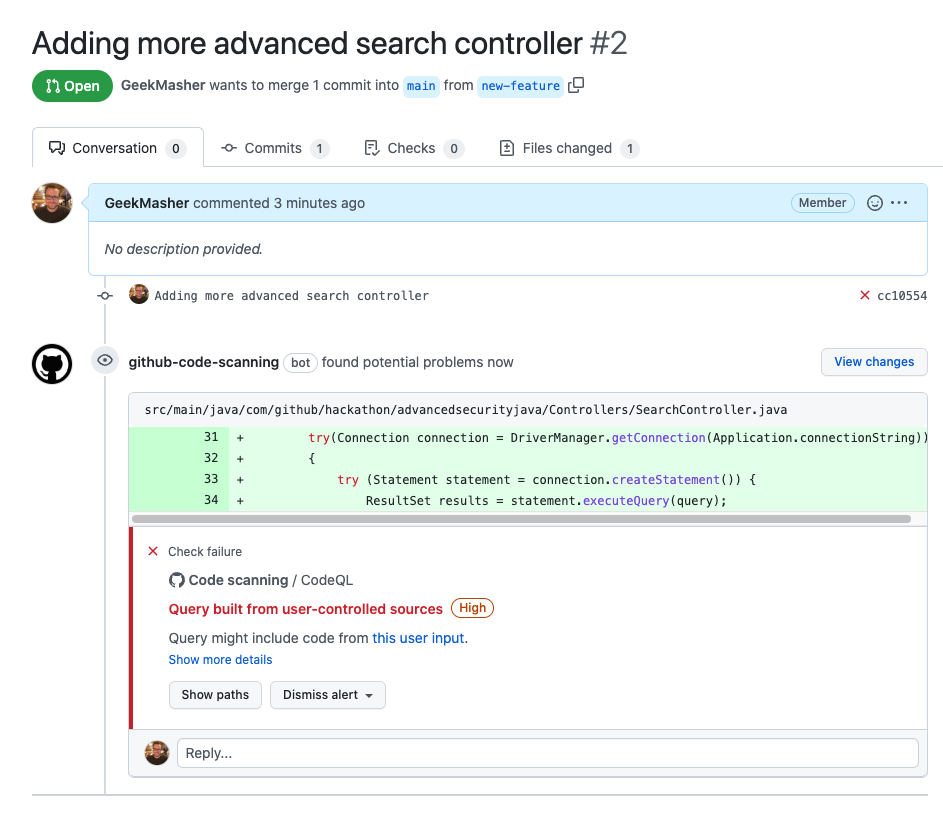Click line number 31 in the diff
This screenshot has width=943, height=813.
pyautogui.click(x=210, y=437)
